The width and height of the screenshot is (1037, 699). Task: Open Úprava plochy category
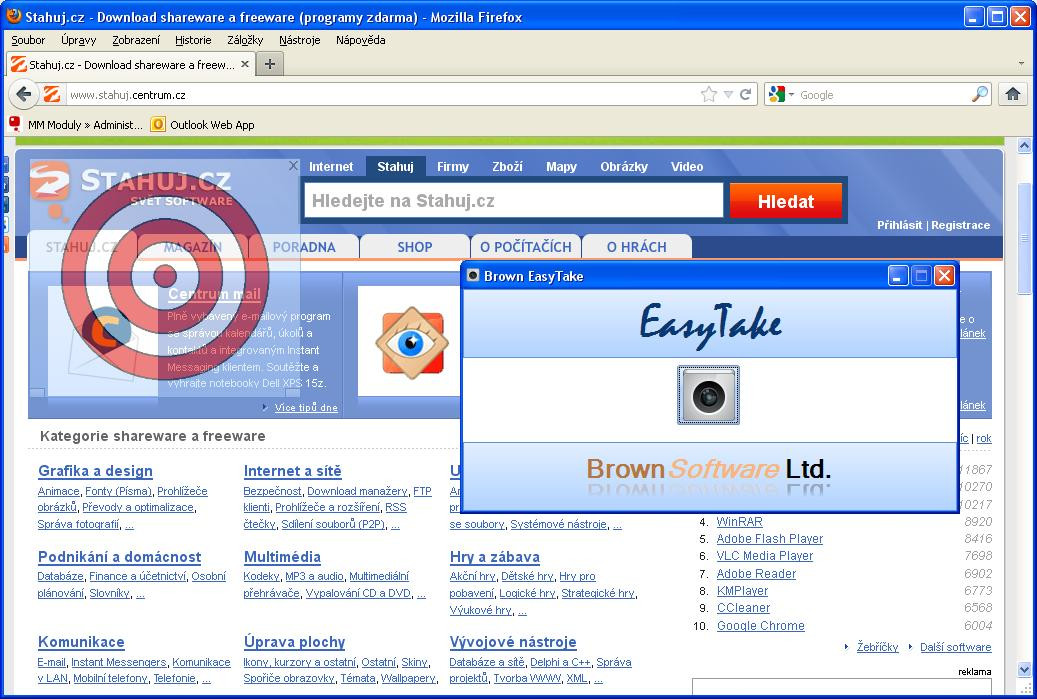[x=294, y=642]
